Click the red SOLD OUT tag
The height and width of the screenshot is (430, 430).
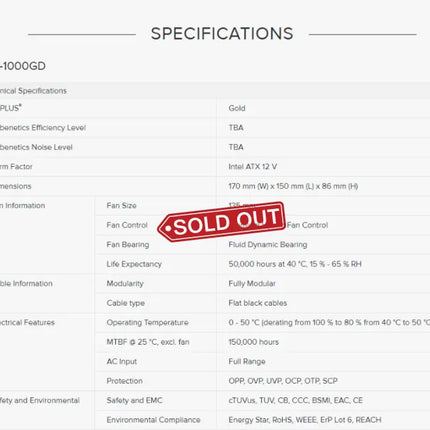point(222,221)
